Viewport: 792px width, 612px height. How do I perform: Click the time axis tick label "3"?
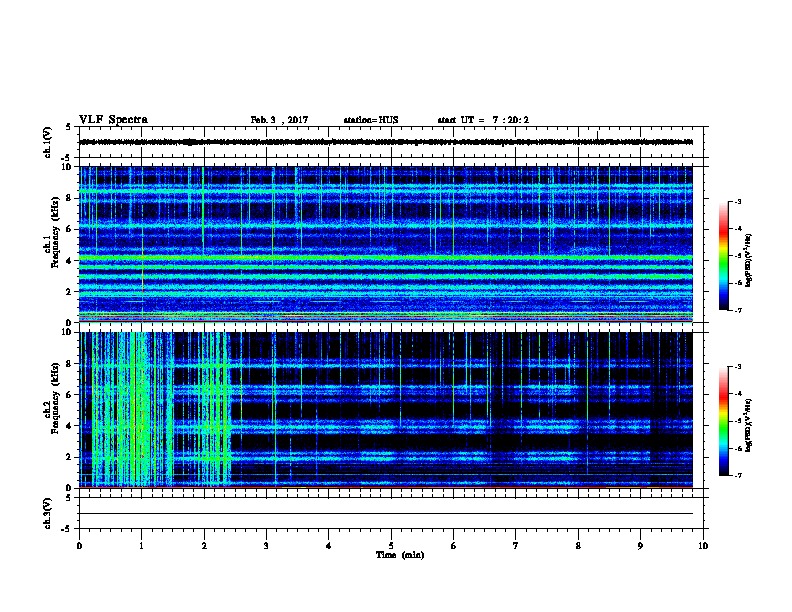pos(266,546)
